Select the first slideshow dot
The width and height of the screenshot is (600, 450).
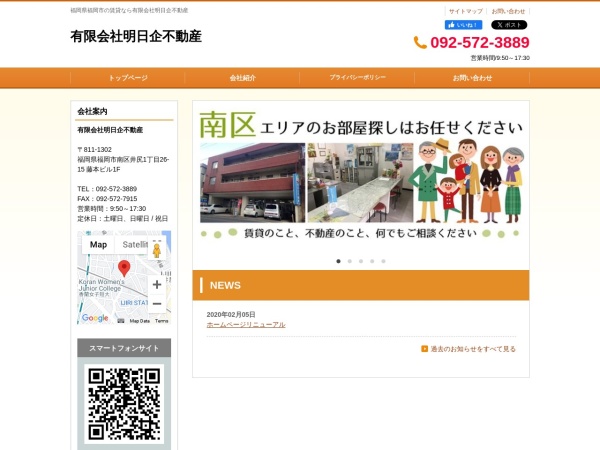338,261
